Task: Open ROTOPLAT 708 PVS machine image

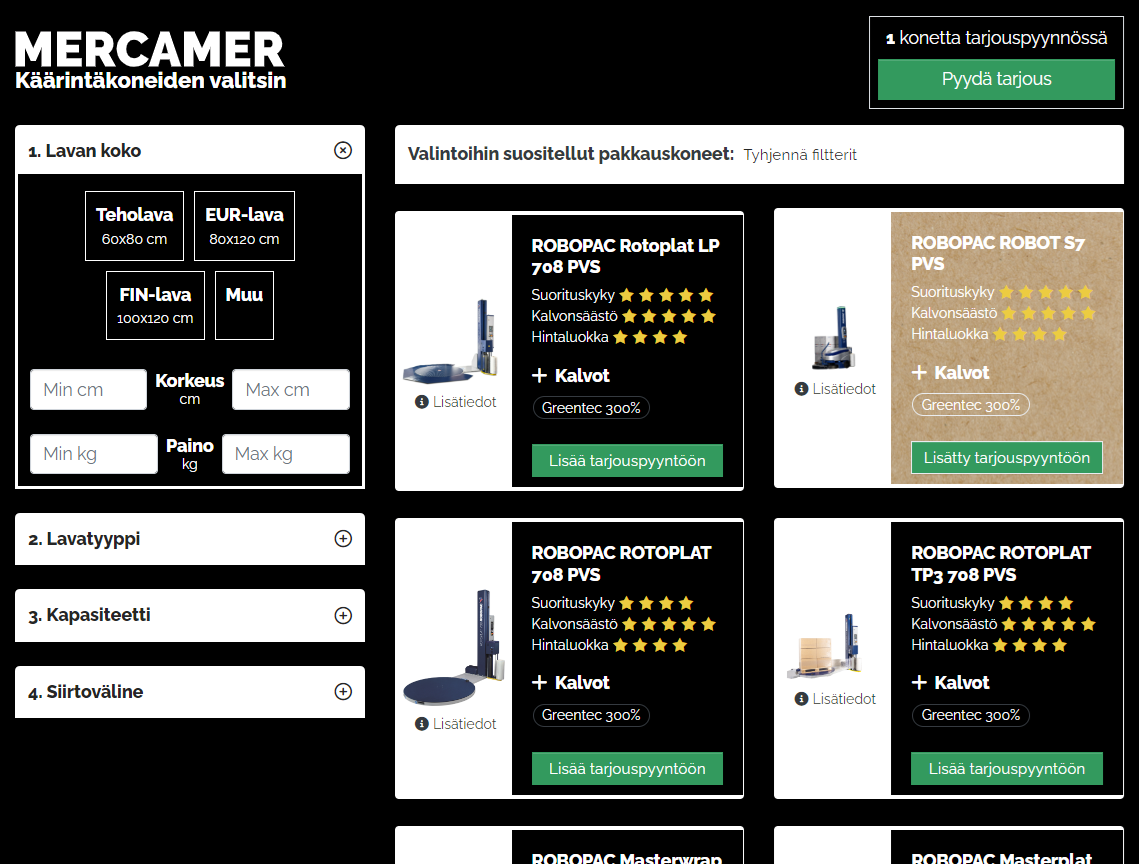Action: click(x=454, y=647)
